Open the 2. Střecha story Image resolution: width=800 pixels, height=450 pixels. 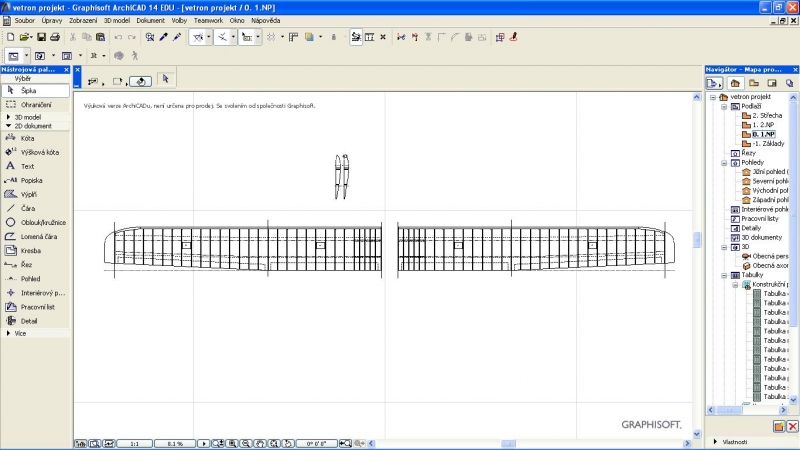[x=767, y=115]
